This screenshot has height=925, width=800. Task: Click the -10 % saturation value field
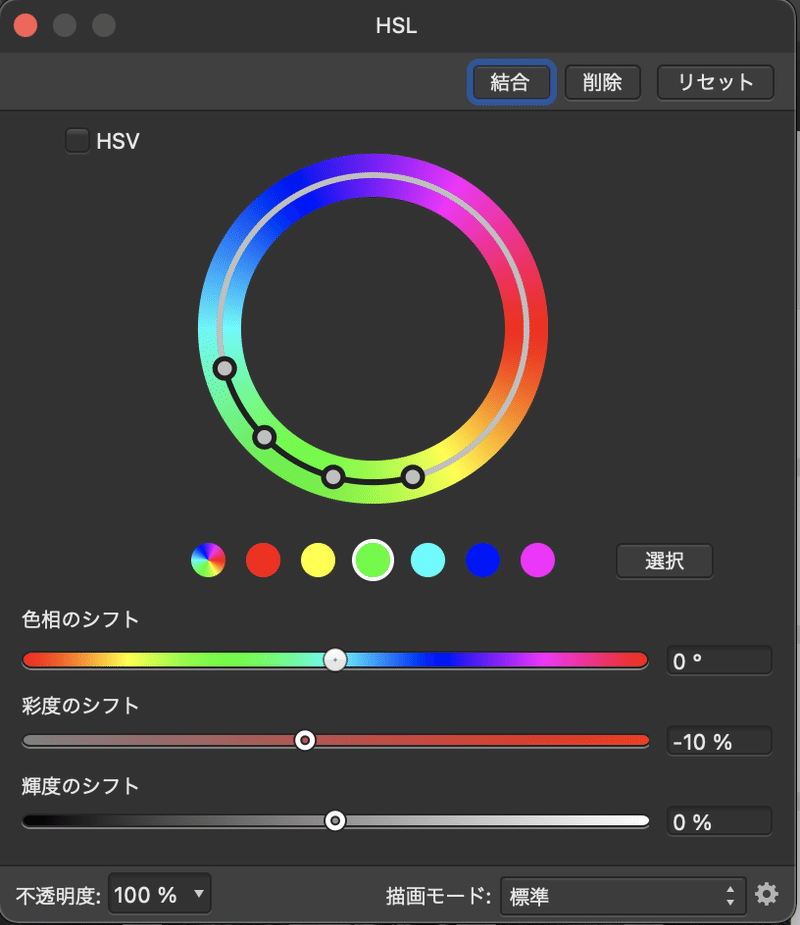click(x=719, y=741)
